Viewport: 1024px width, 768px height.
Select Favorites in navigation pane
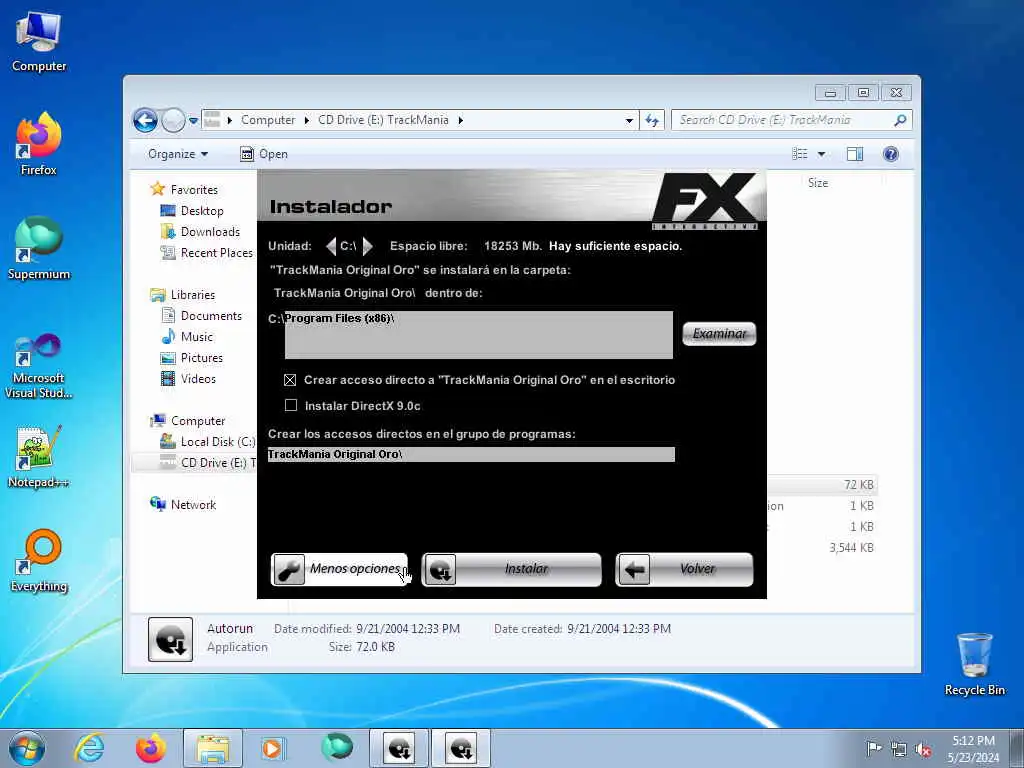[194, 189]
